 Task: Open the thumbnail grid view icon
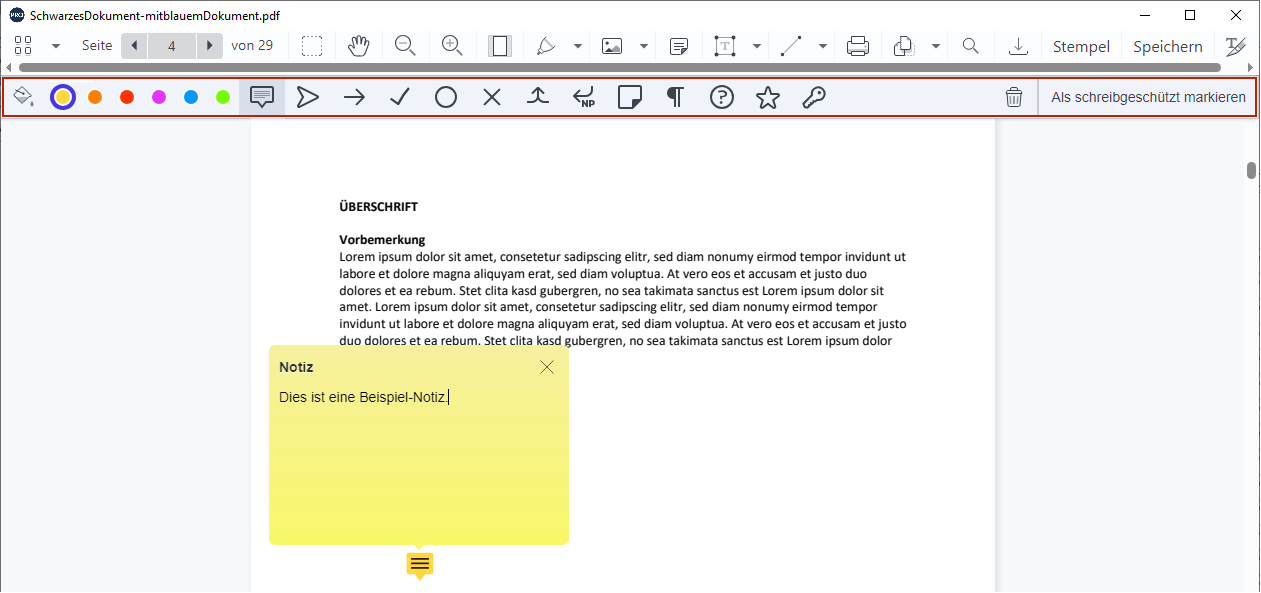click(x=23, y=46)
